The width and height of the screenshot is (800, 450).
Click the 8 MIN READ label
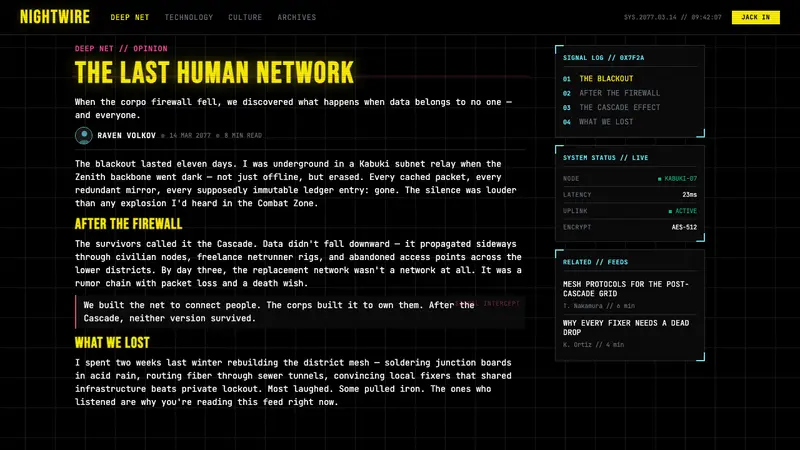point(243,136)
